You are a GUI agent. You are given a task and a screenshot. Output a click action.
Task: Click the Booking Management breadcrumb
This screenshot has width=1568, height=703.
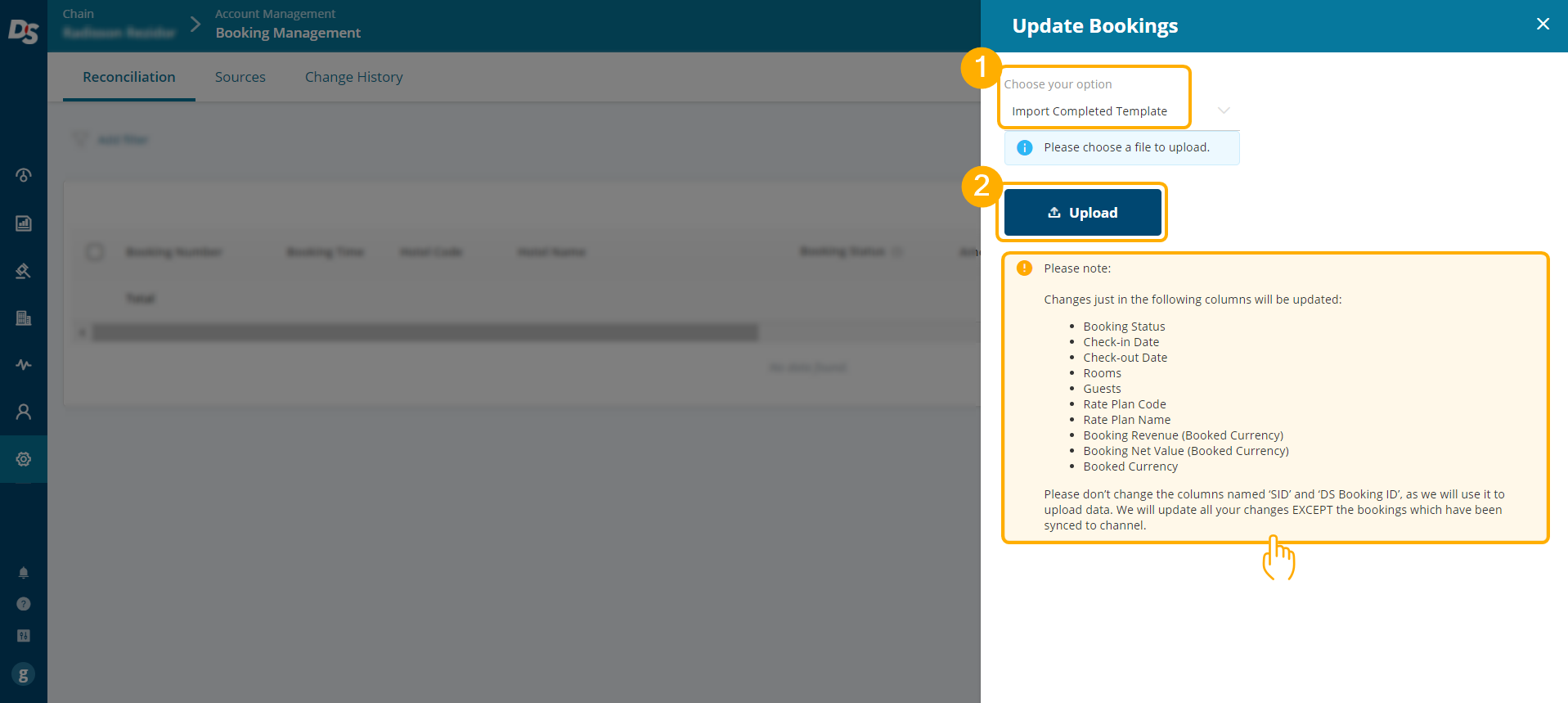click(288, 33)
